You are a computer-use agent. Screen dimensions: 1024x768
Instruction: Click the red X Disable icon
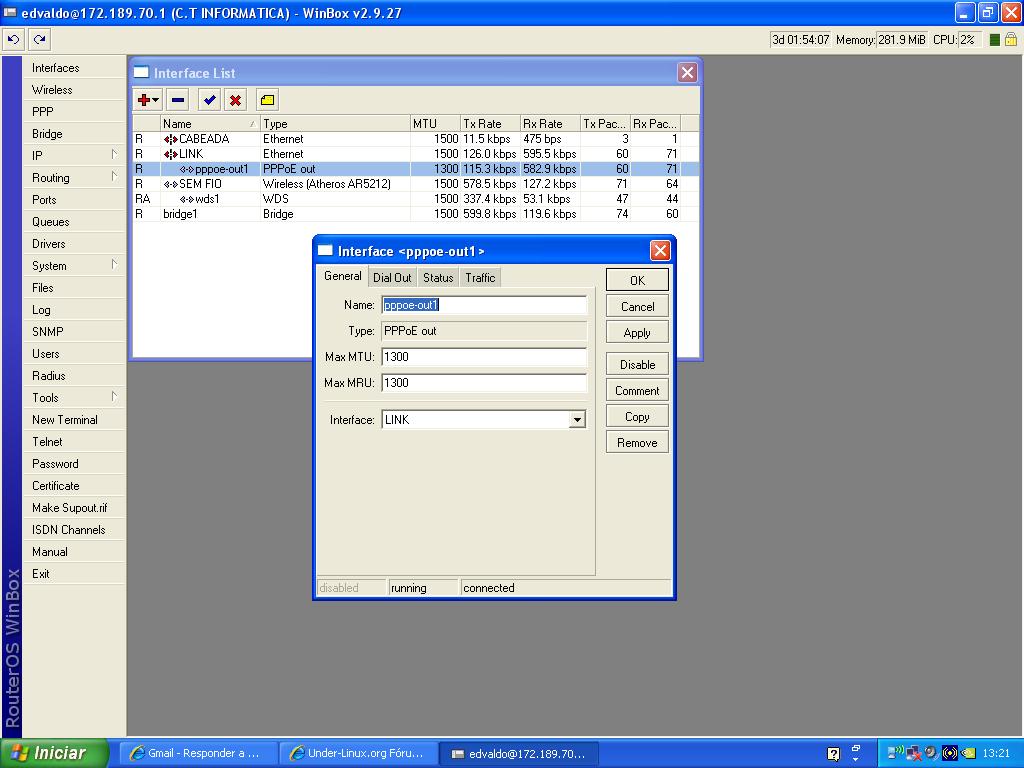pyautogui.click(x=235, y=100)
